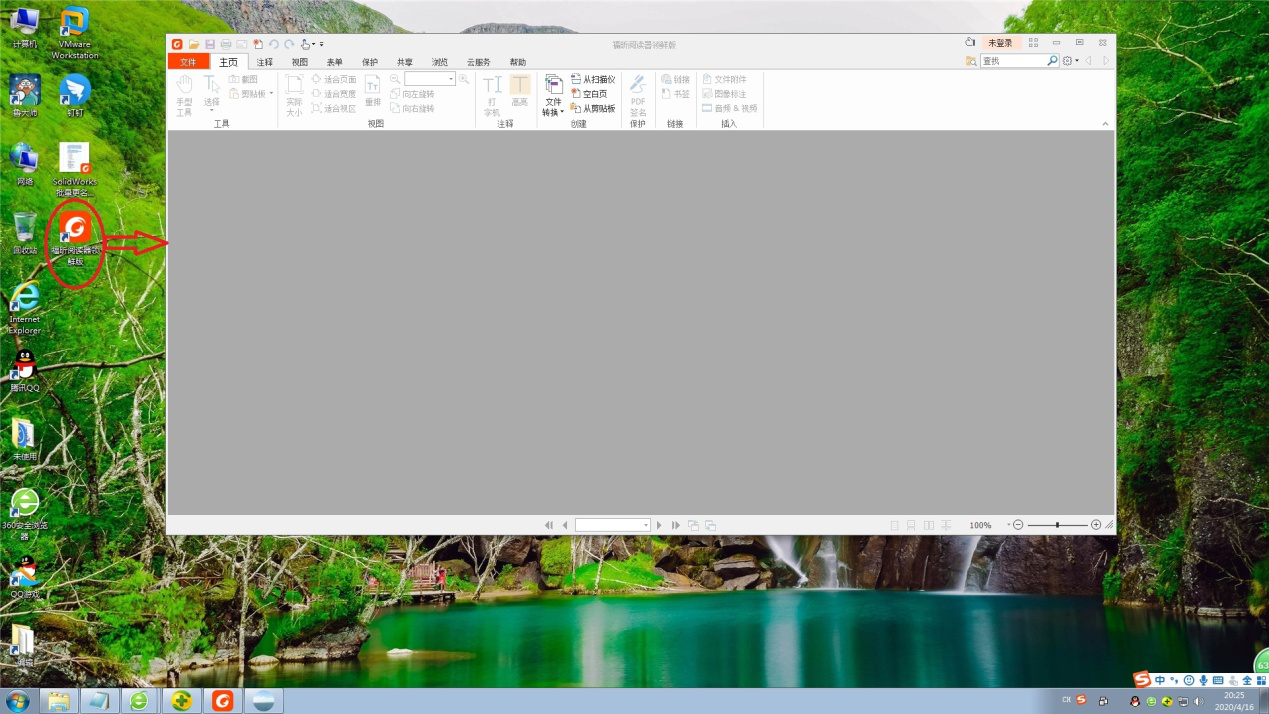Click the Foxit Reader icon in the taskbar
The image size is (1269, 714).
click(222, 701)
